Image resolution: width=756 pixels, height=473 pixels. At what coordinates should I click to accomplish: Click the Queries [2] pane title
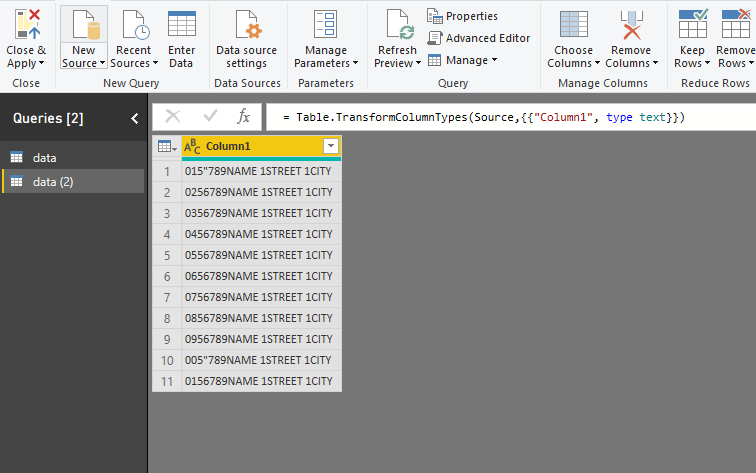[48, 118]
